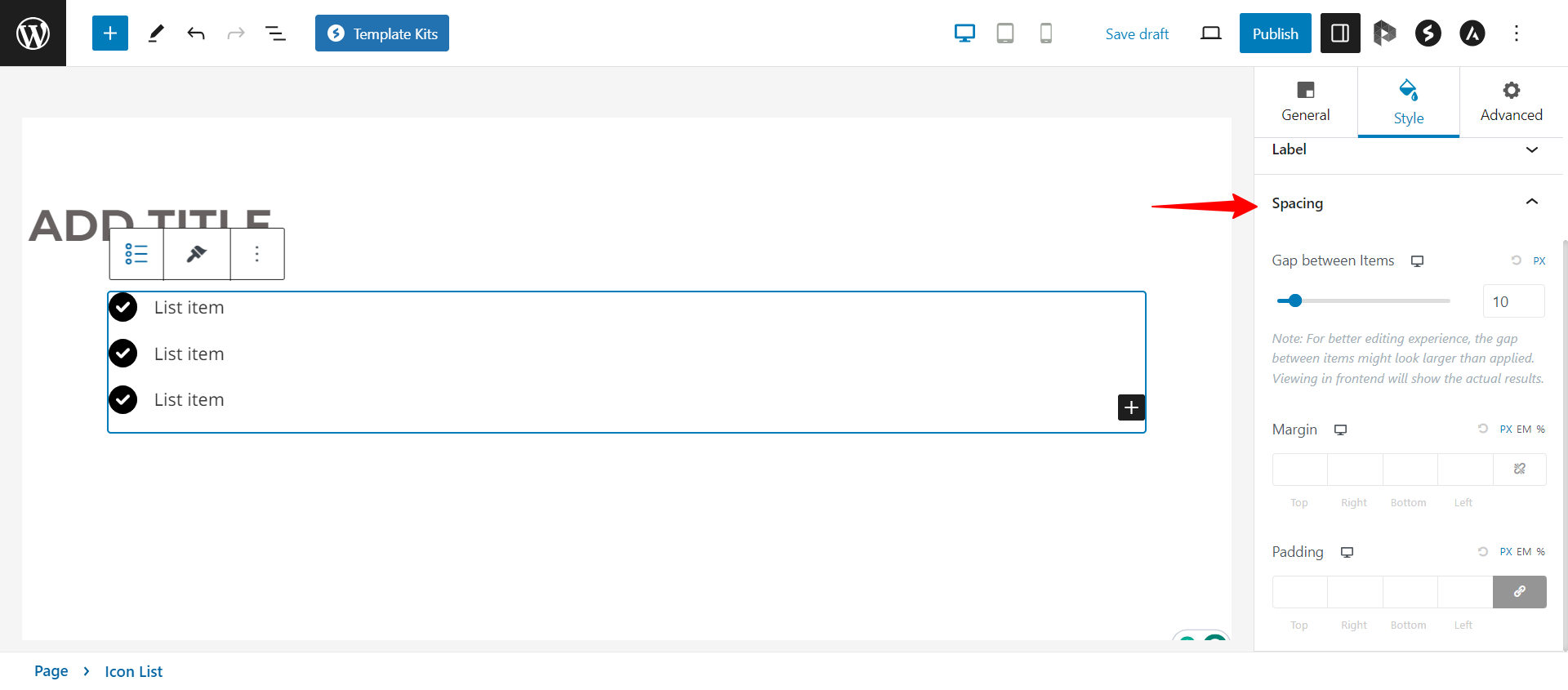Click the WordPress logo icon
1568x690 pixels.
pos(33,33)
